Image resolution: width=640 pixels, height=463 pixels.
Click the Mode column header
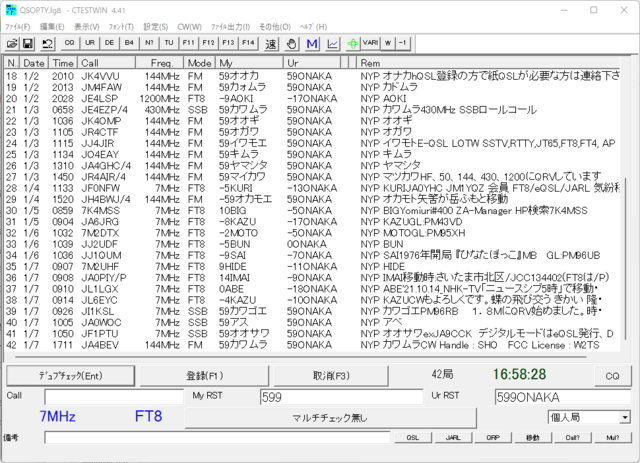200,63
